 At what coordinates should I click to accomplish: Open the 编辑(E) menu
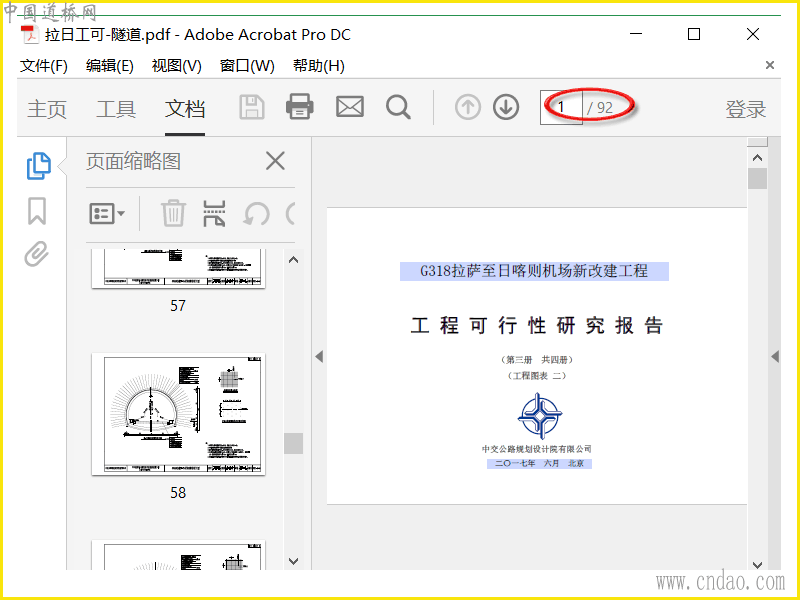click(x=110, y=66)
